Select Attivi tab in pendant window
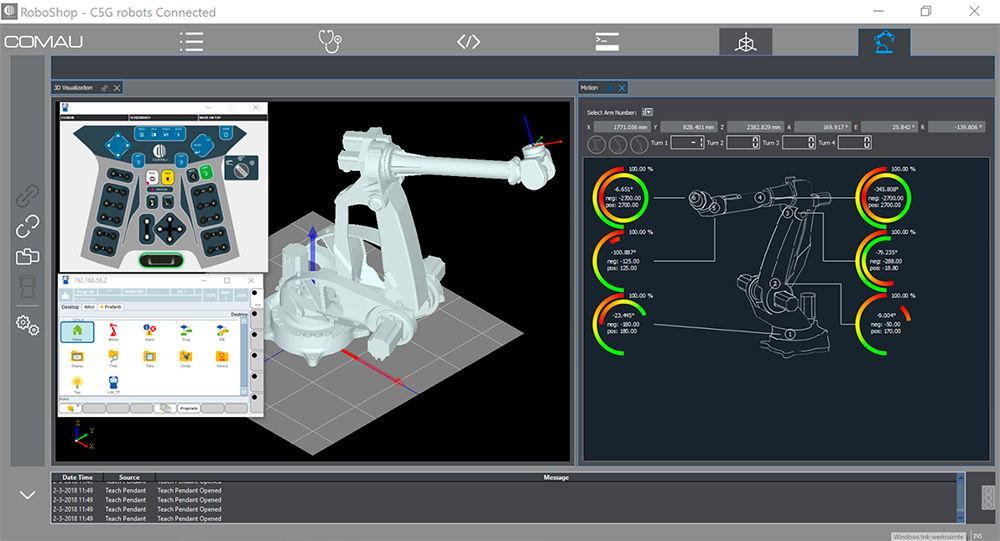Viewport: 1000px width, 541px height. click(89, 307)
